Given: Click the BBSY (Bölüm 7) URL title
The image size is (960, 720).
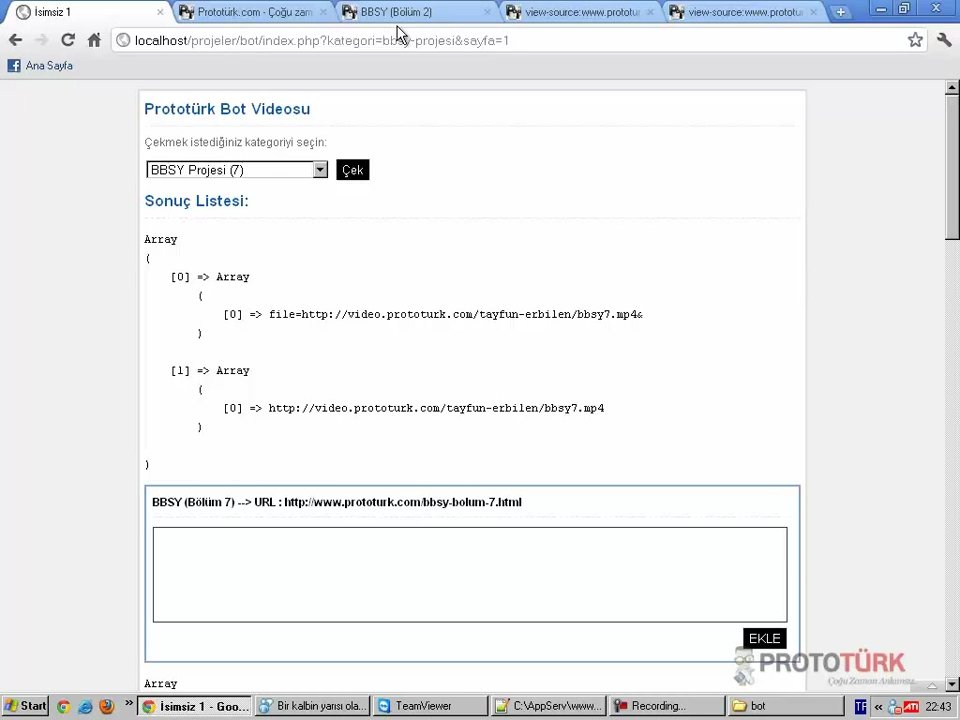Looking at the screenshot, I should click(x=337, y=502).
